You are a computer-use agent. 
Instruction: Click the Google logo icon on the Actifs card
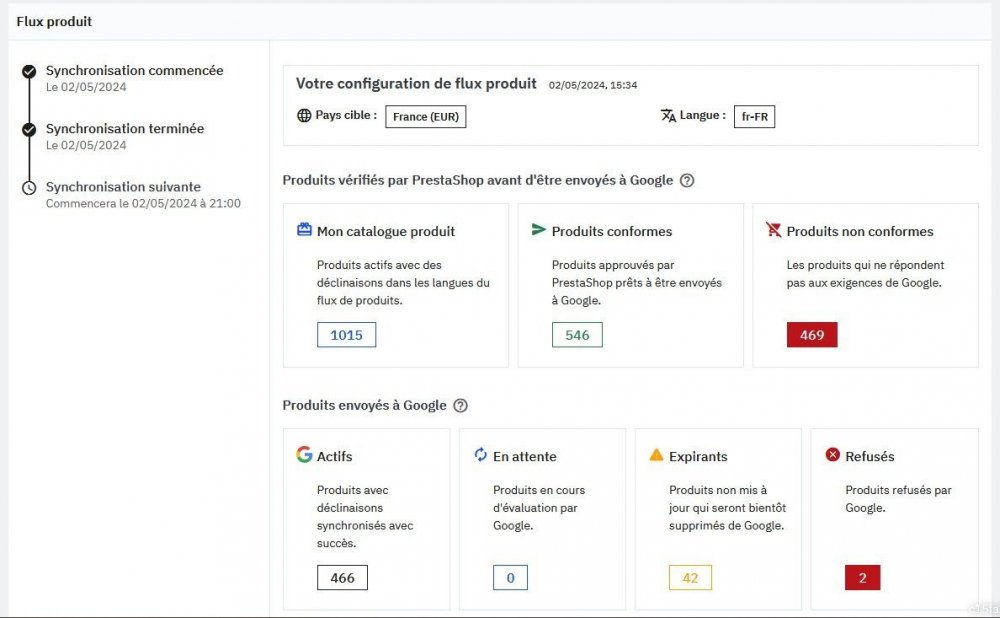pos(303,455)
